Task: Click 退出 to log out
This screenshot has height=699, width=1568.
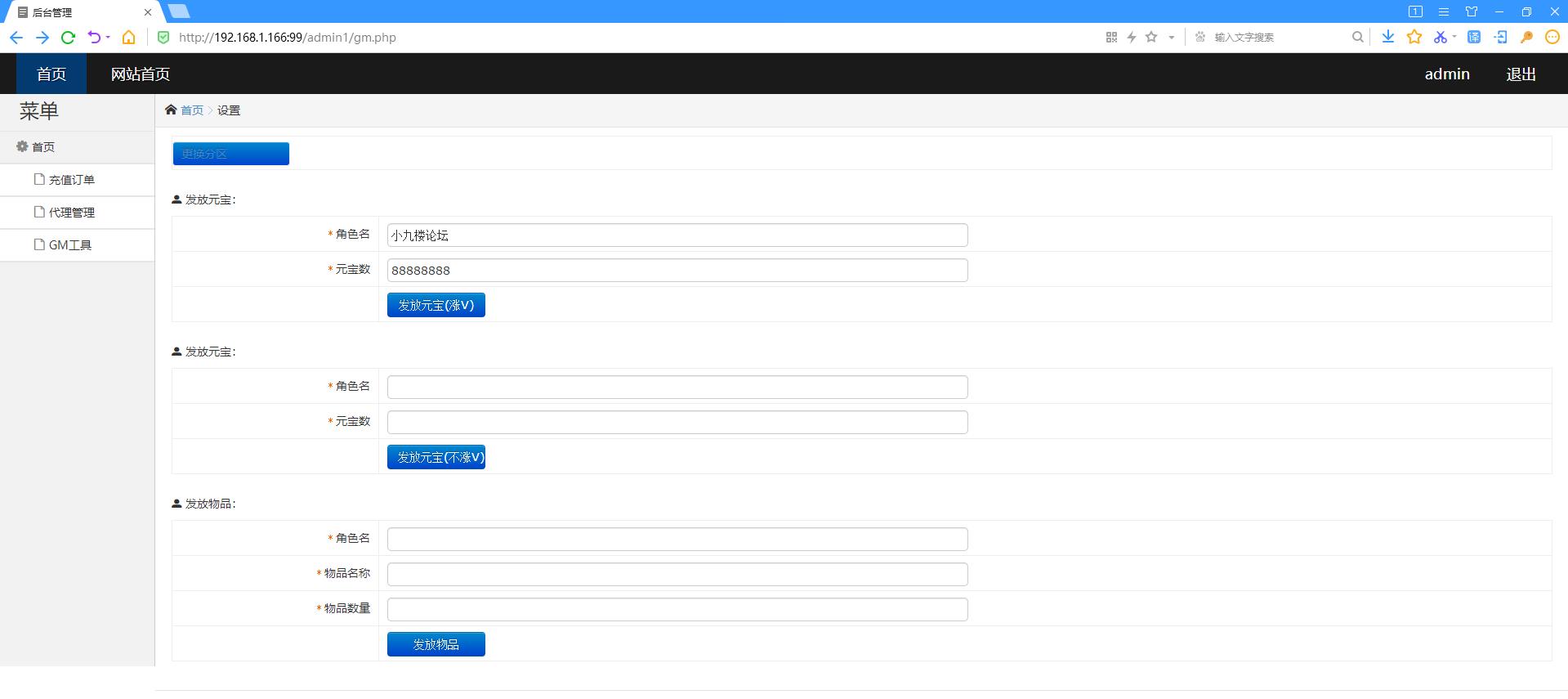Action: [x=1521, y=74]
